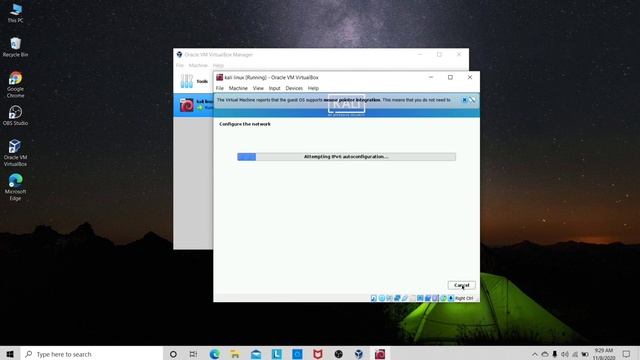640x360 pixels.
Task: Suppress future mouse integration notification messages
Action: click(x=472, y=100)
